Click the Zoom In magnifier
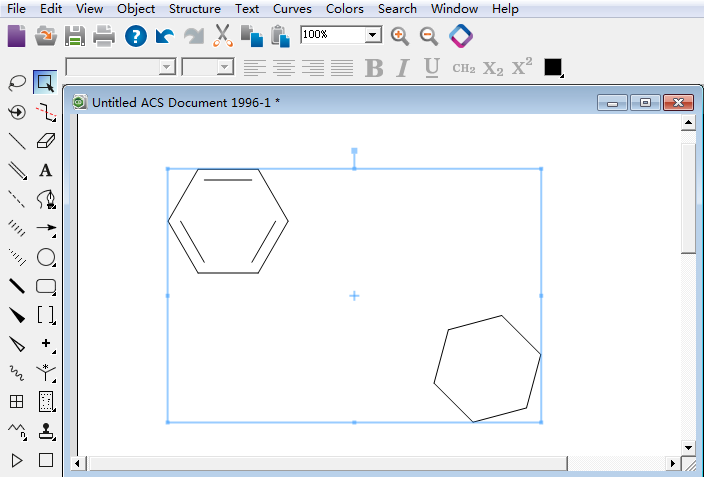 click(400, 36)
